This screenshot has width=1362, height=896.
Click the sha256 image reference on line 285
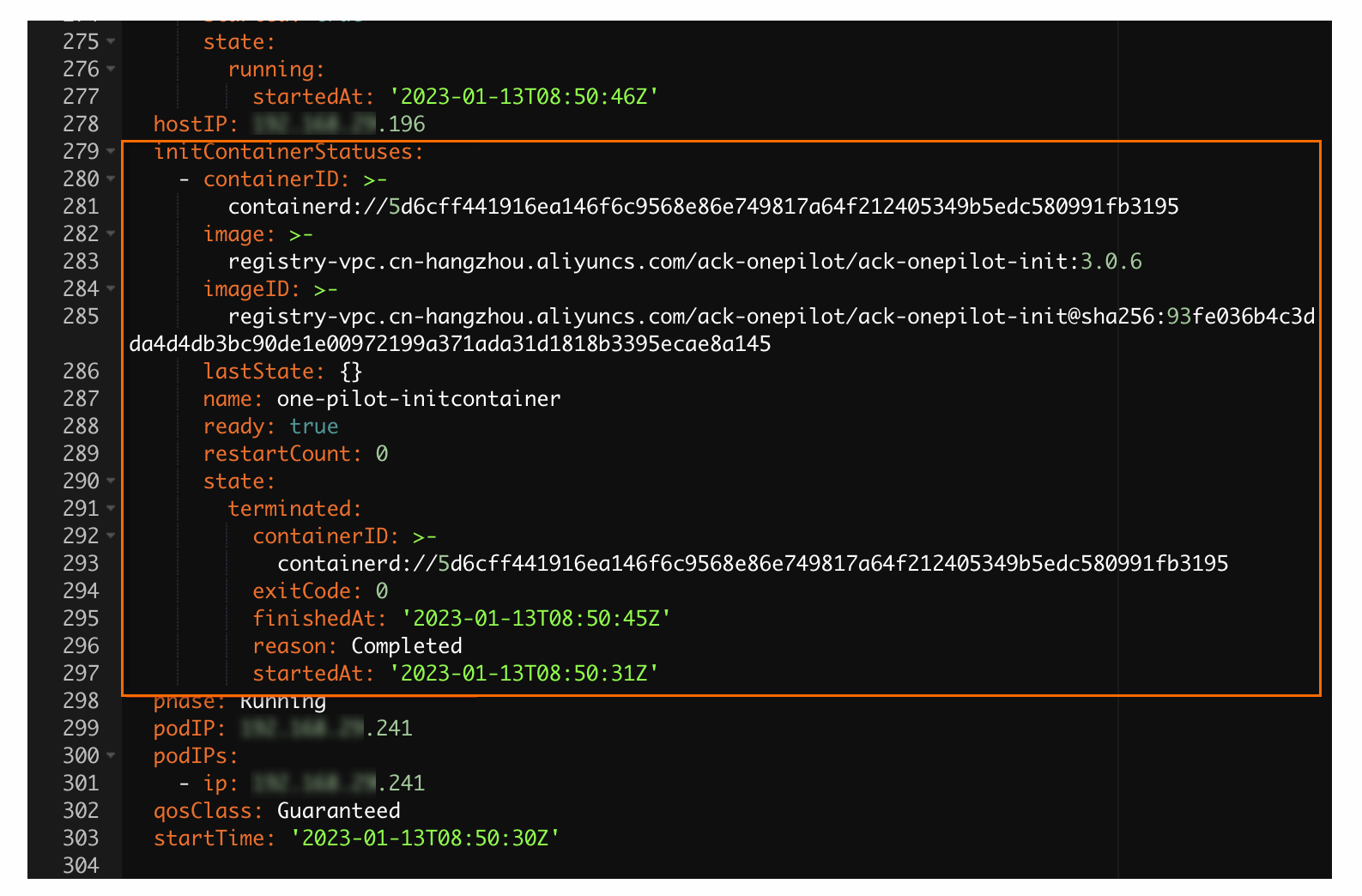(x=772, y=316)
